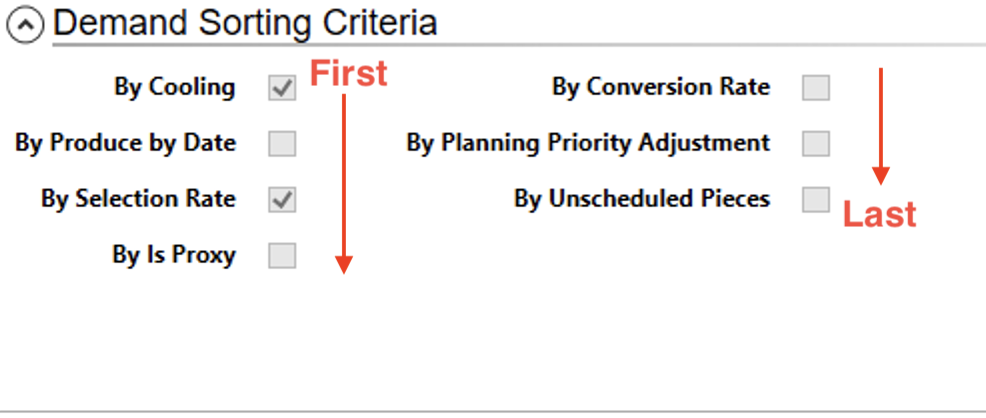Collapse the Demand Sorting Criteria section chevron
Viewport: 986px width, 418px height.
click(24, 25)
